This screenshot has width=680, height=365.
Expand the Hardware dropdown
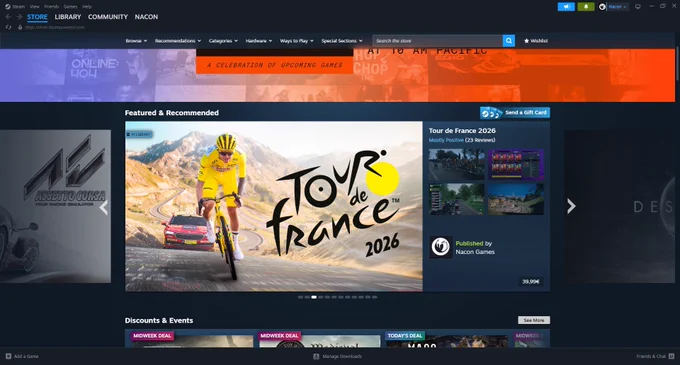tap(259, 41)
